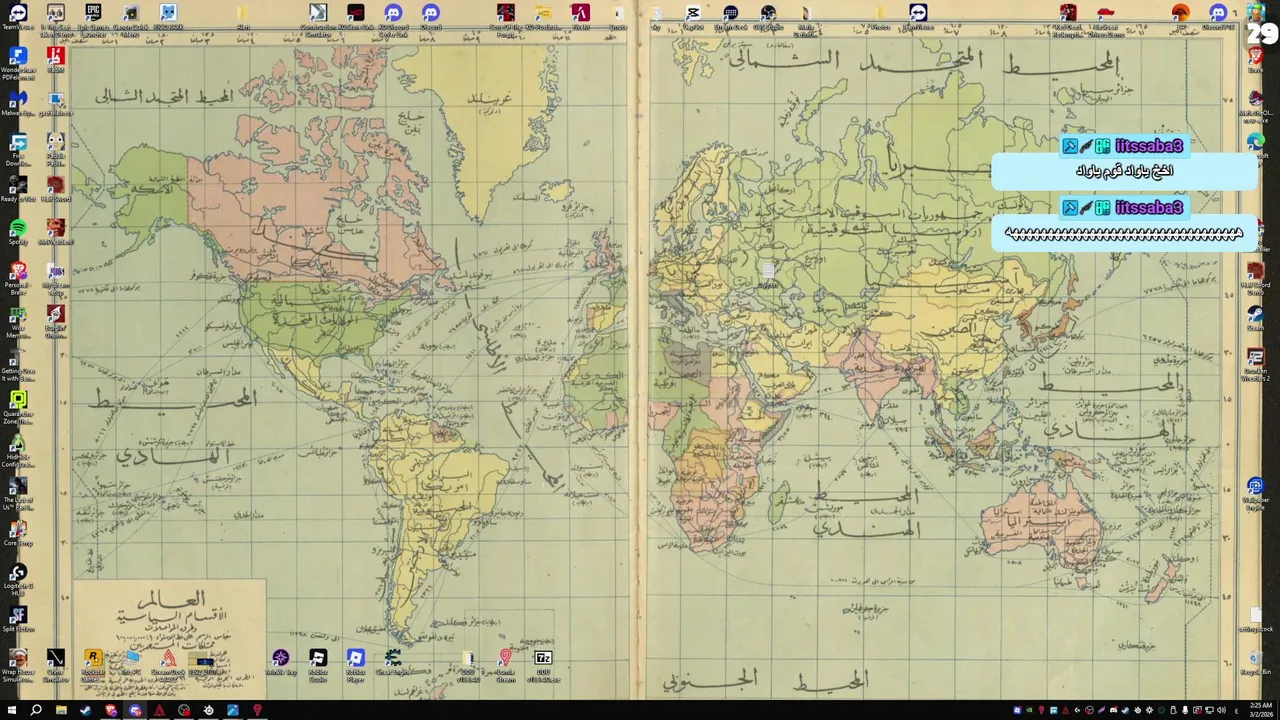The height and width of the screenshot is (720, 1280).
Task: Open the Cheat Engine desktop shortcut
Action: click(x=393, y=662)
